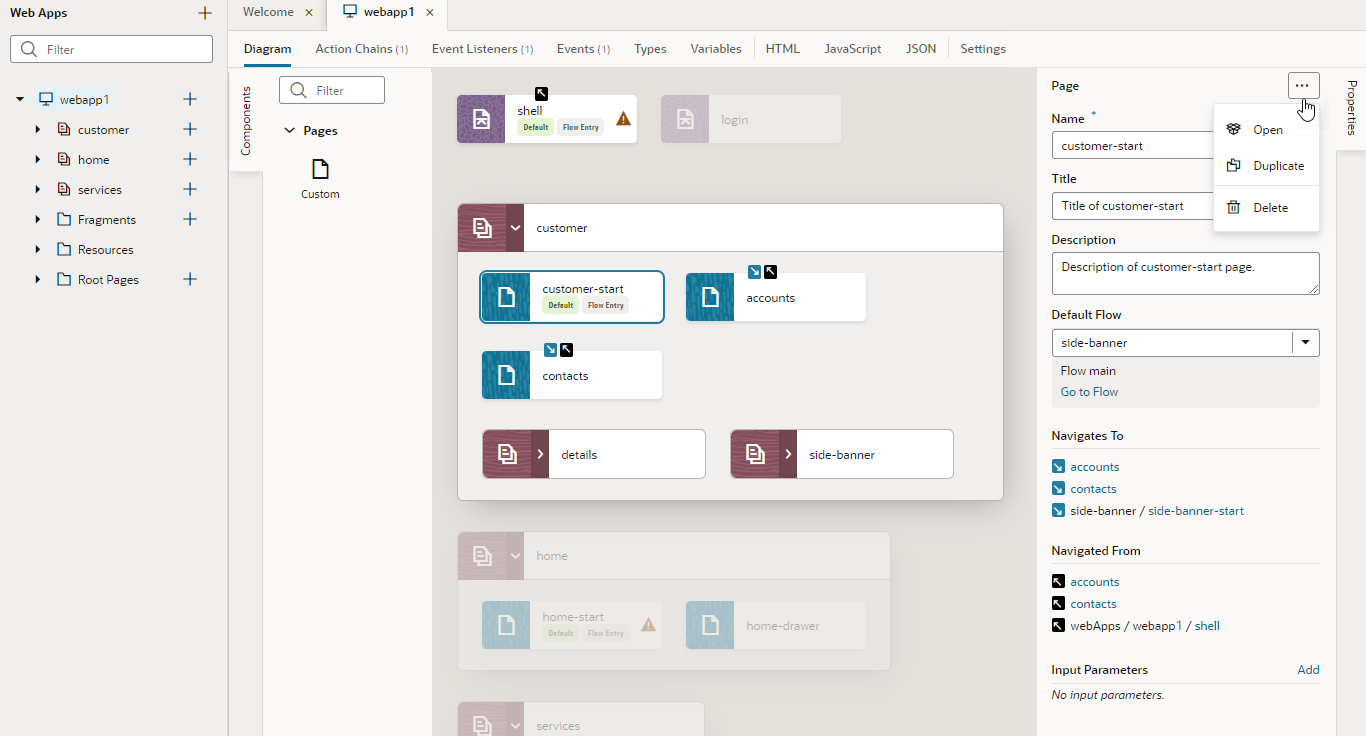1366x736 pixels.
Task: Click the login page icon in diagram
Action: (685, 119)
